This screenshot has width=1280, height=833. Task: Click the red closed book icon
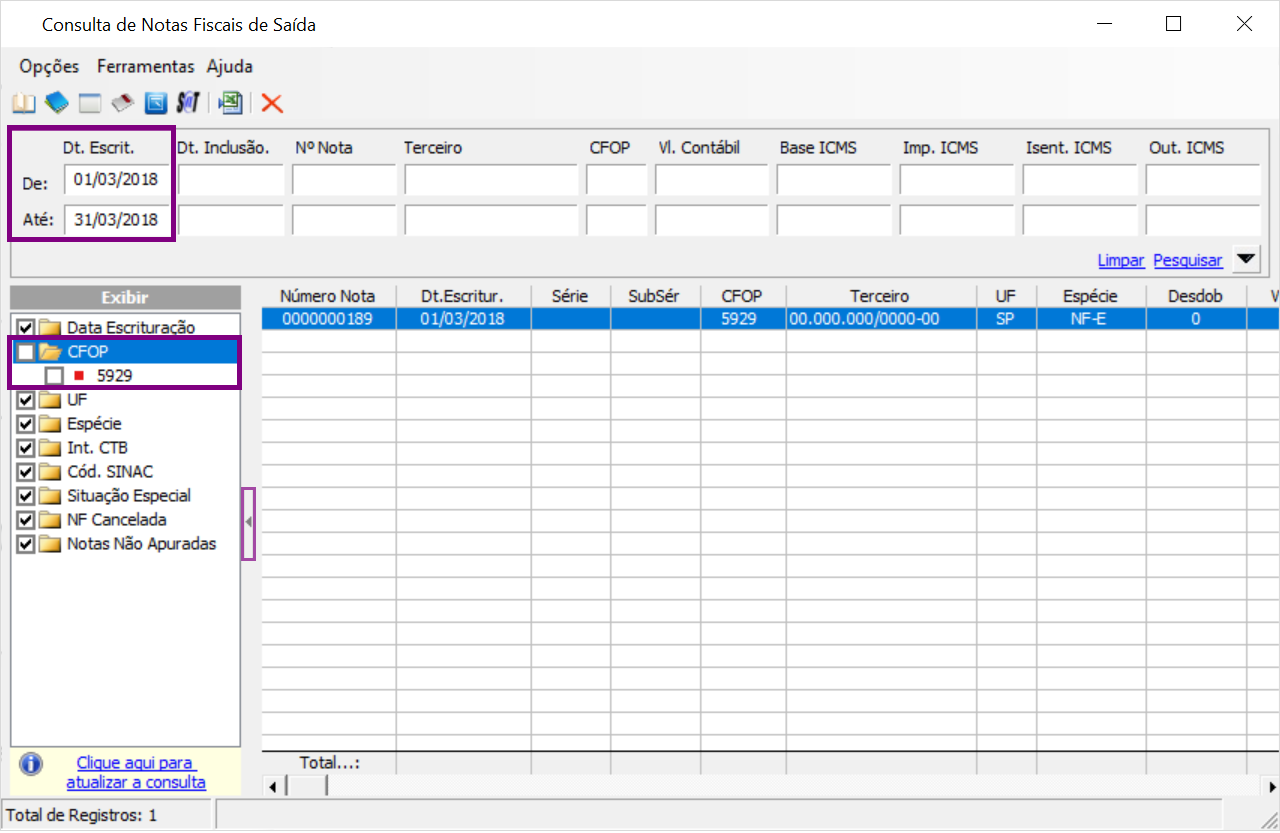tap(122, 103)
